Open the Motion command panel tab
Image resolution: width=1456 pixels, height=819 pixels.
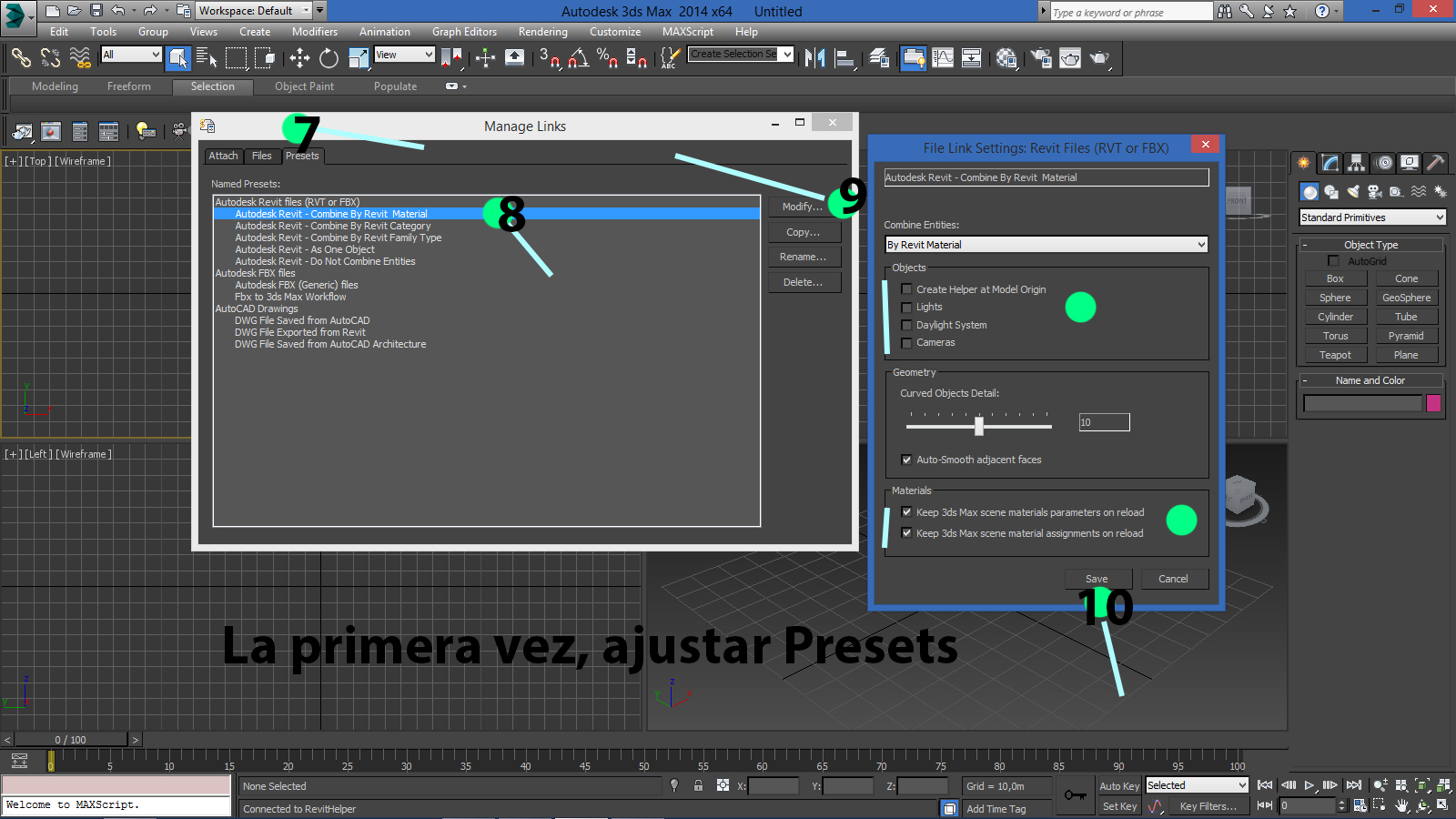point(1384,163)
